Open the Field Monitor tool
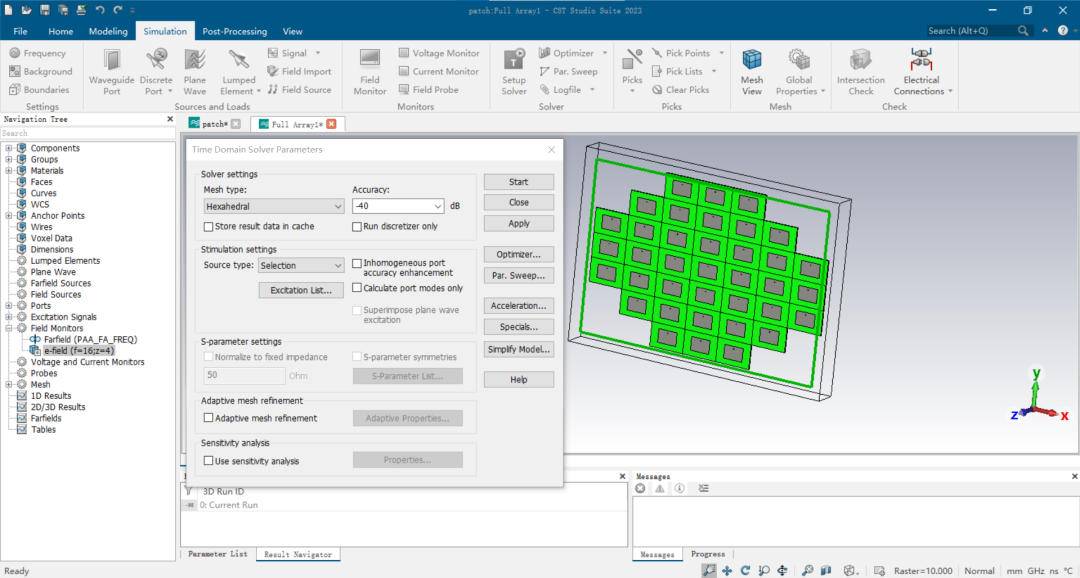 point(369,70)
